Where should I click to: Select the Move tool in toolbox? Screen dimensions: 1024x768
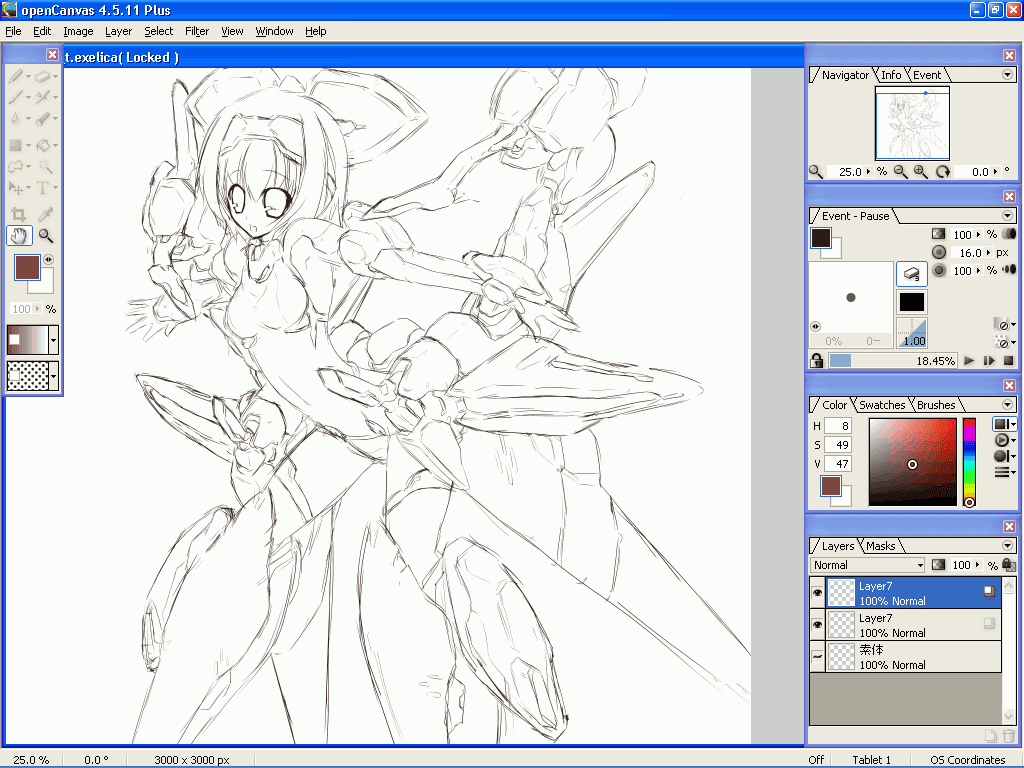pyautogui.click(x=16, y=188)
